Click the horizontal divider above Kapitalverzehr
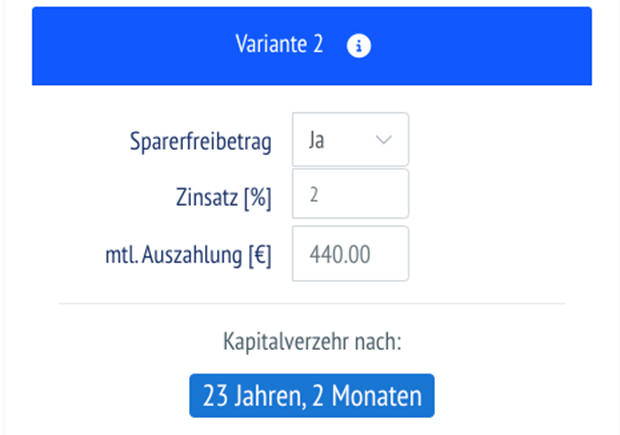This screenshot has width=620, height=435. [312, 303]
